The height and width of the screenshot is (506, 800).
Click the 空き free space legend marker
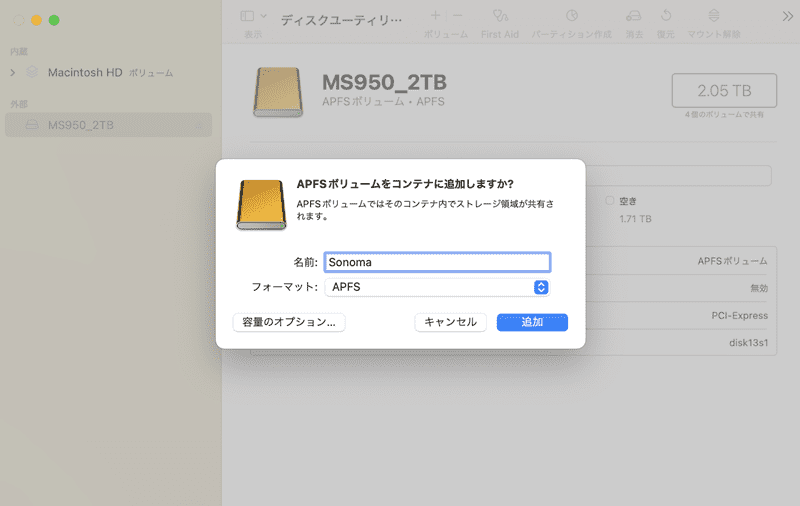(x=609, y=200)
